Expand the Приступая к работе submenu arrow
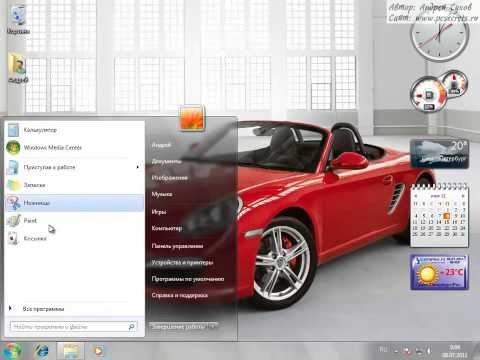Screen dimensions: 480x360 137,167
